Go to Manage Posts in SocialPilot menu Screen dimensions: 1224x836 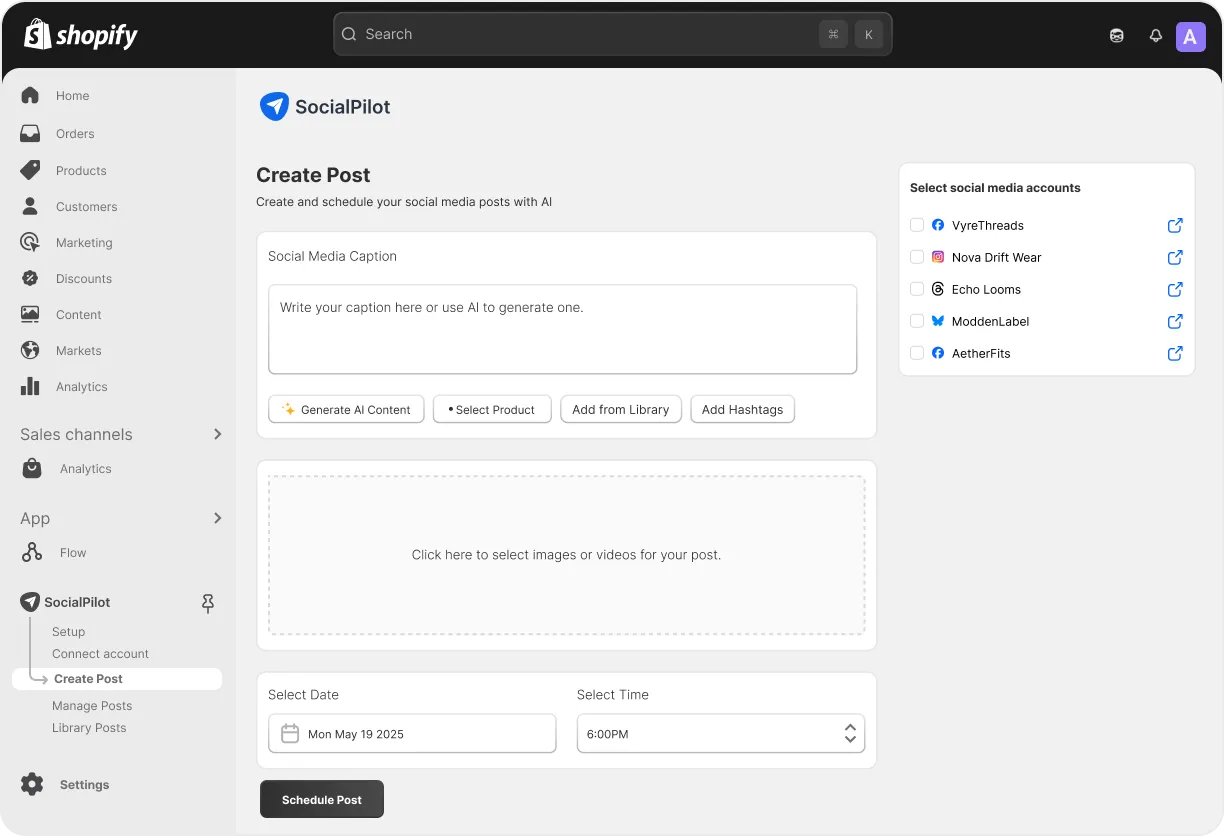[92, 705]
